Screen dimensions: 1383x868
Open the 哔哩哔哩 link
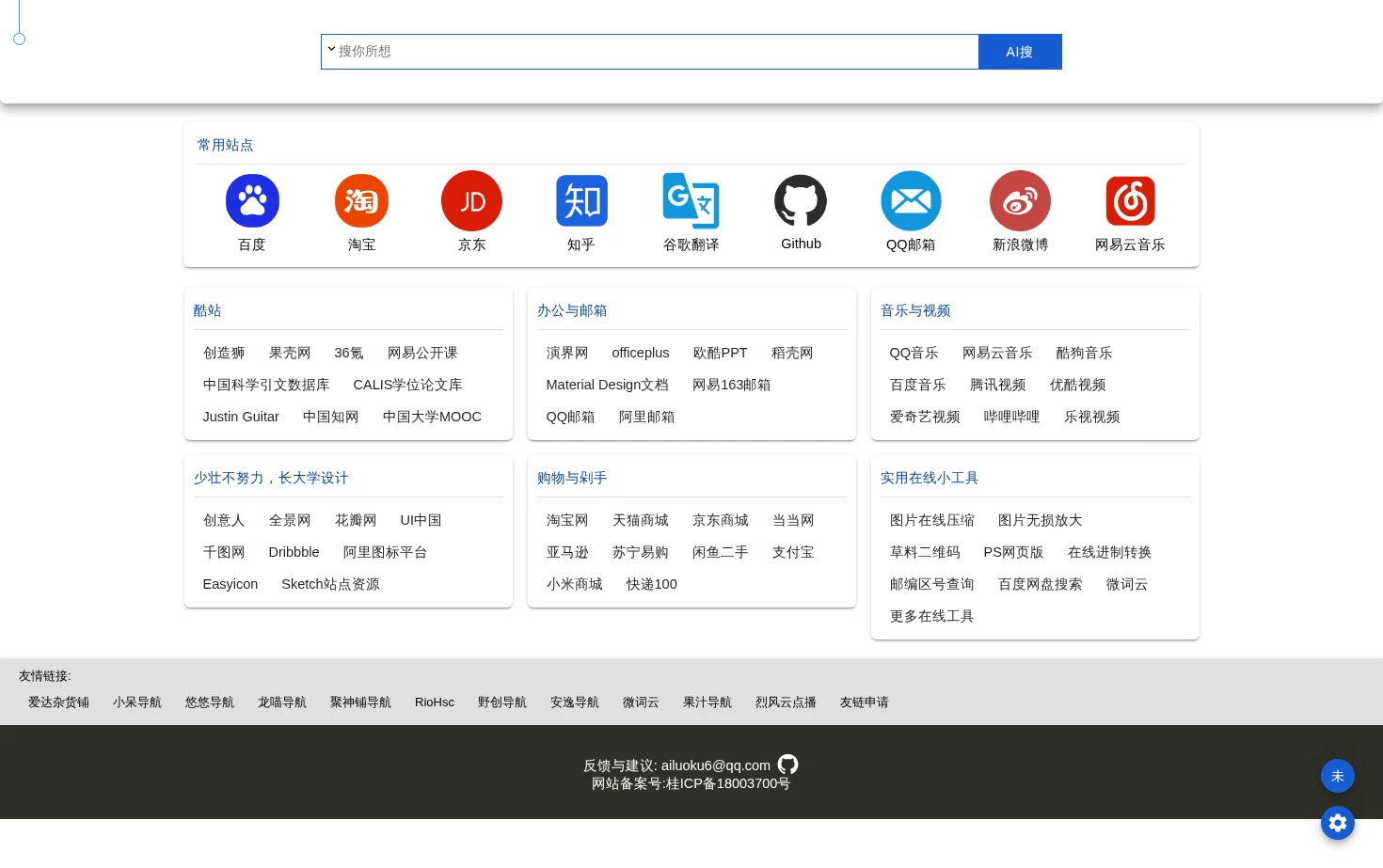[x=1012, y=417]
